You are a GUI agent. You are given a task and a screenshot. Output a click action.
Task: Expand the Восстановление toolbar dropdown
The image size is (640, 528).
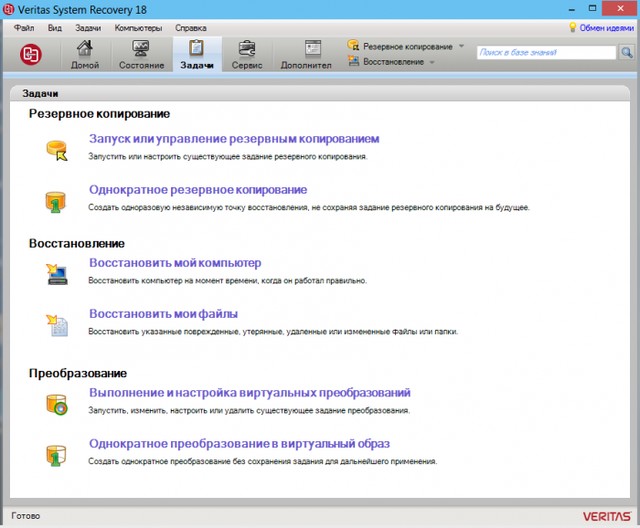[432, 62]
